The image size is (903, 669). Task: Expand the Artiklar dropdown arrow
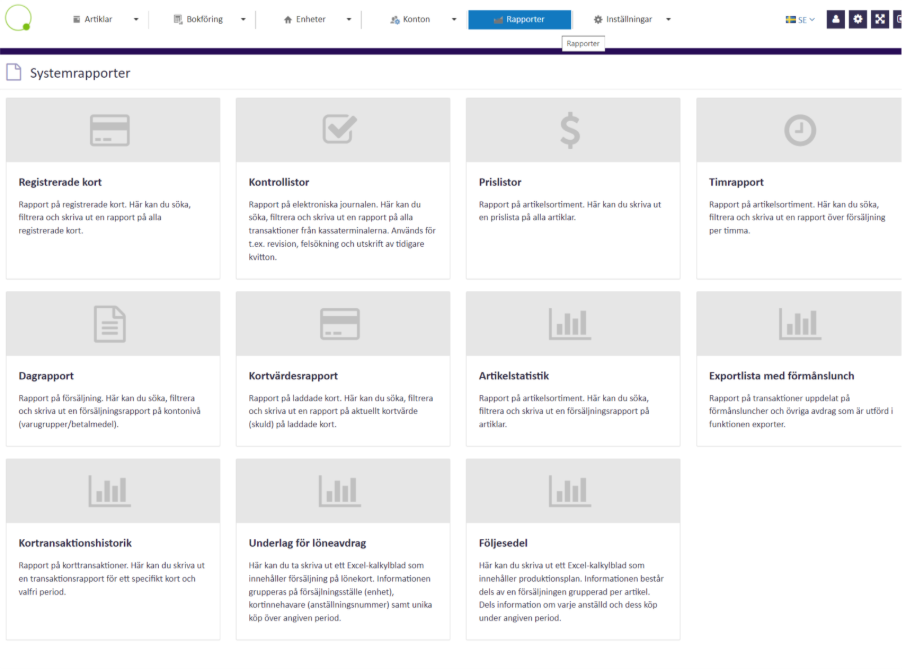pyautogui.click(x=136, y=20)
